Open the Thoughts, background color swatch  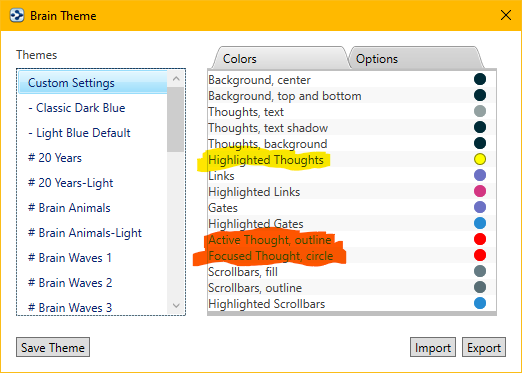click(480, 143)
